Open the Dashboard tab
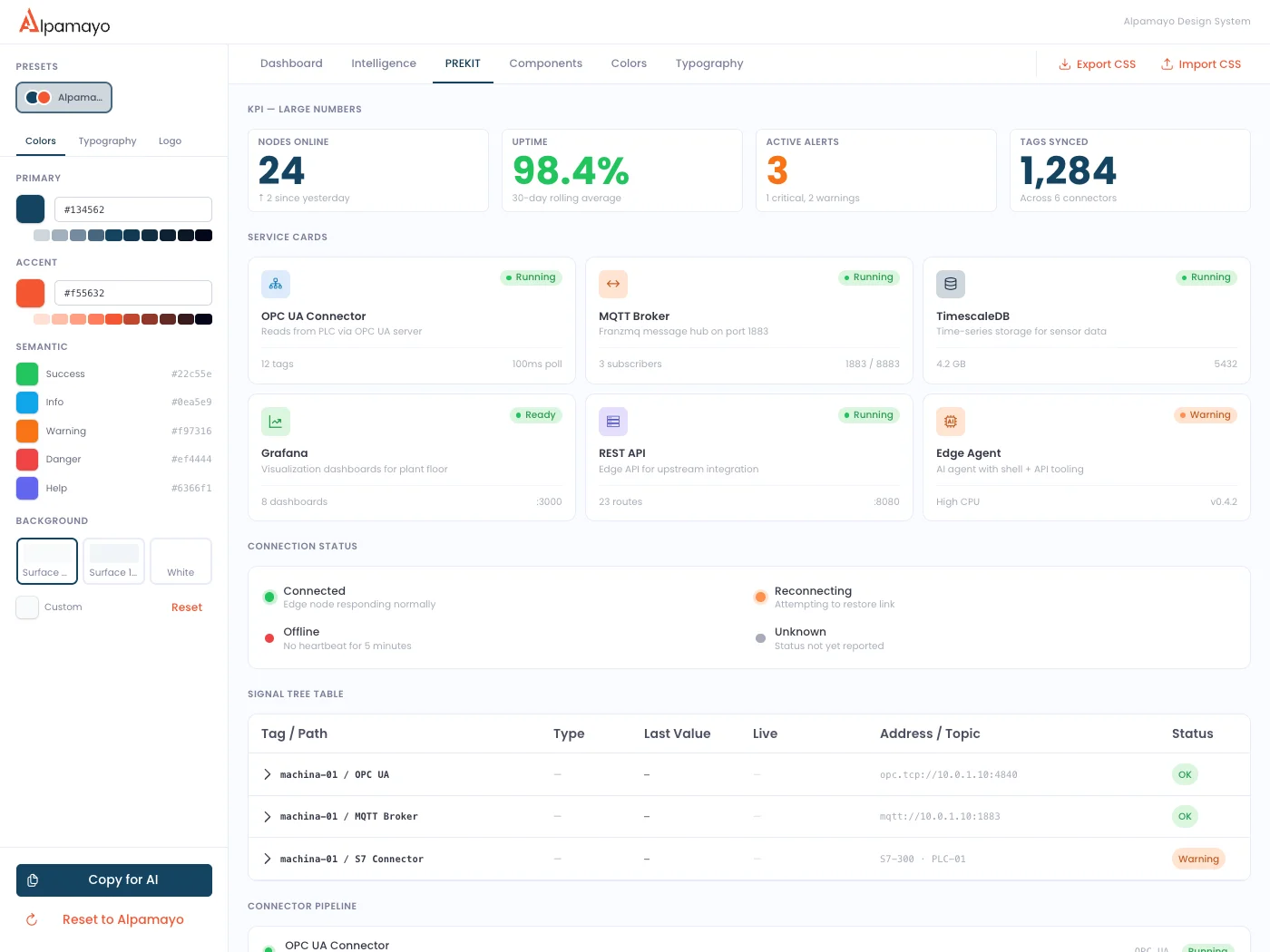 click(x=291, y=63)
